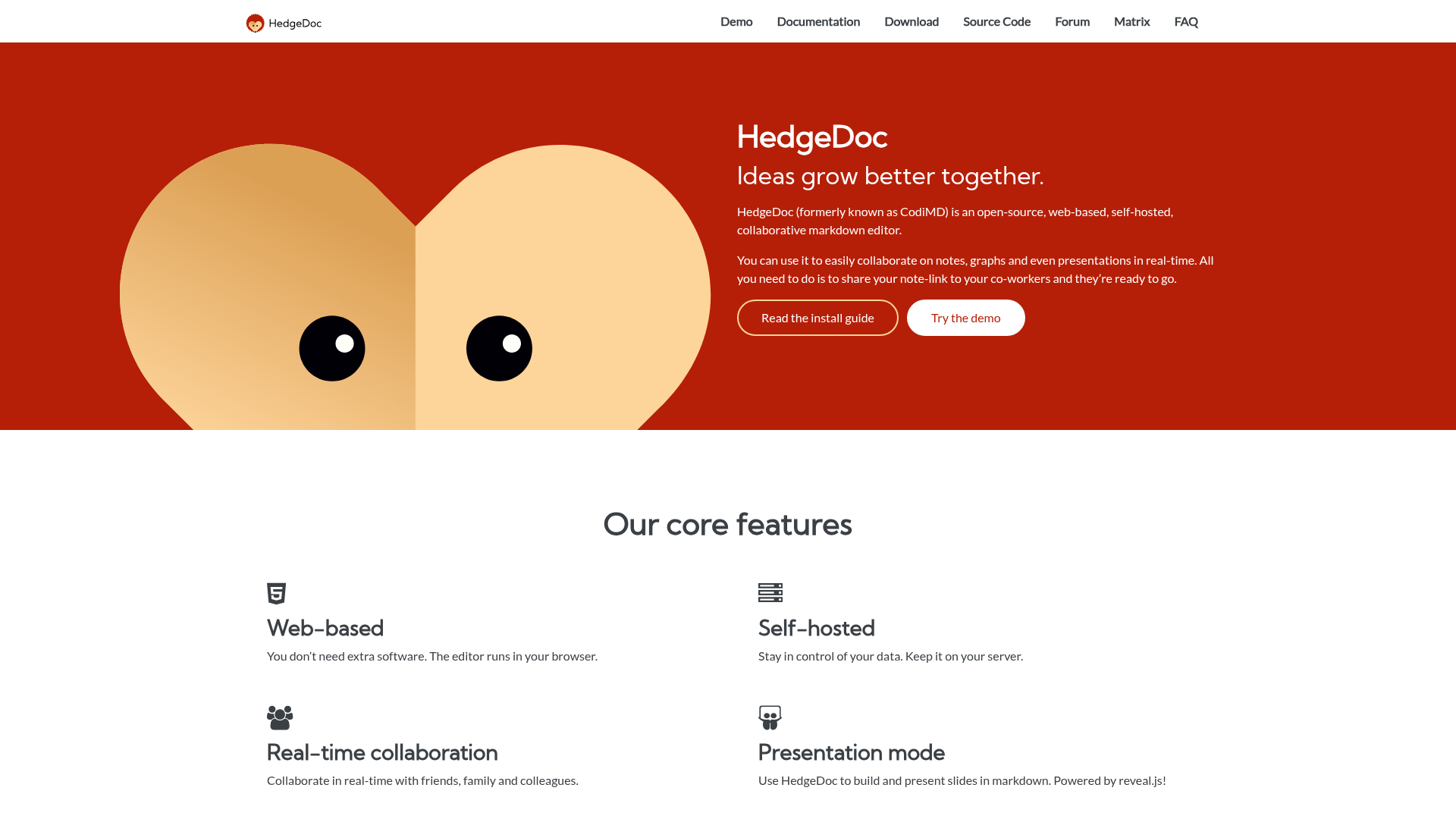Open the Download page
The image size is (1456, 819).
point(912,21)
